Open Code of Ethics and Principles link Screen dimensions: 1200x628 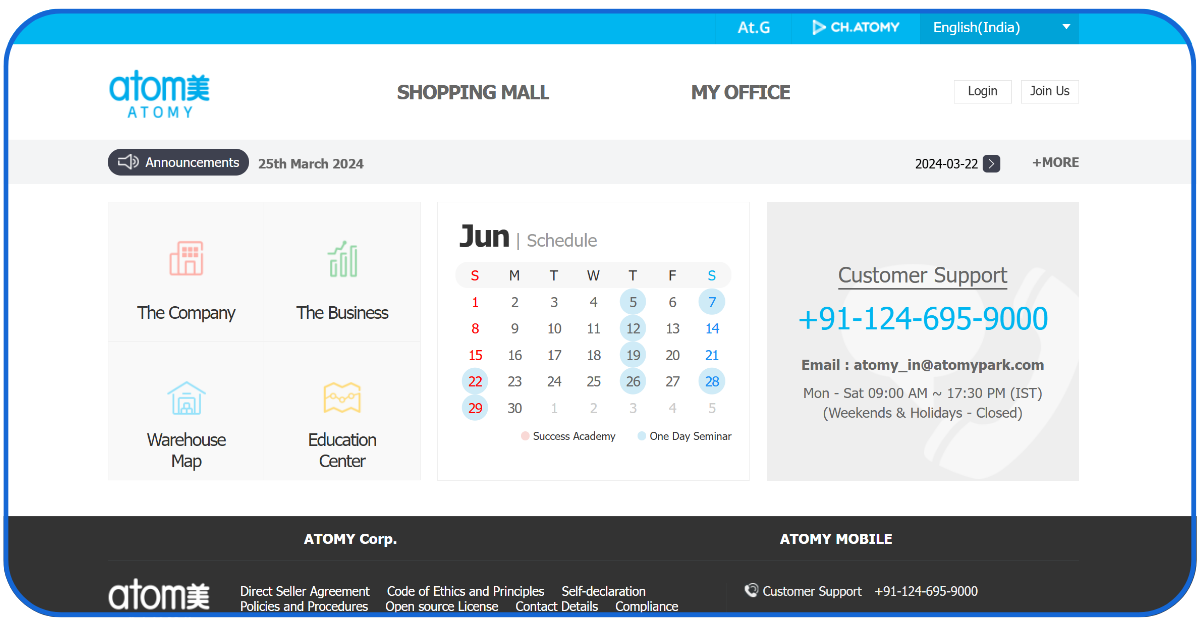pos(466,592)
